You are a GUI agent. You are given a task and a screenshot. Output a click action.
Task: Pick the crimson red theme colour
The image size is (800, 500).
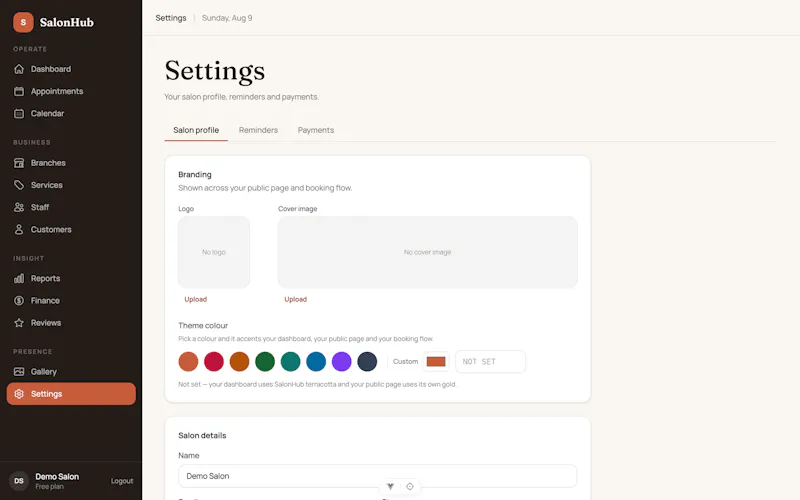[214, 361]
